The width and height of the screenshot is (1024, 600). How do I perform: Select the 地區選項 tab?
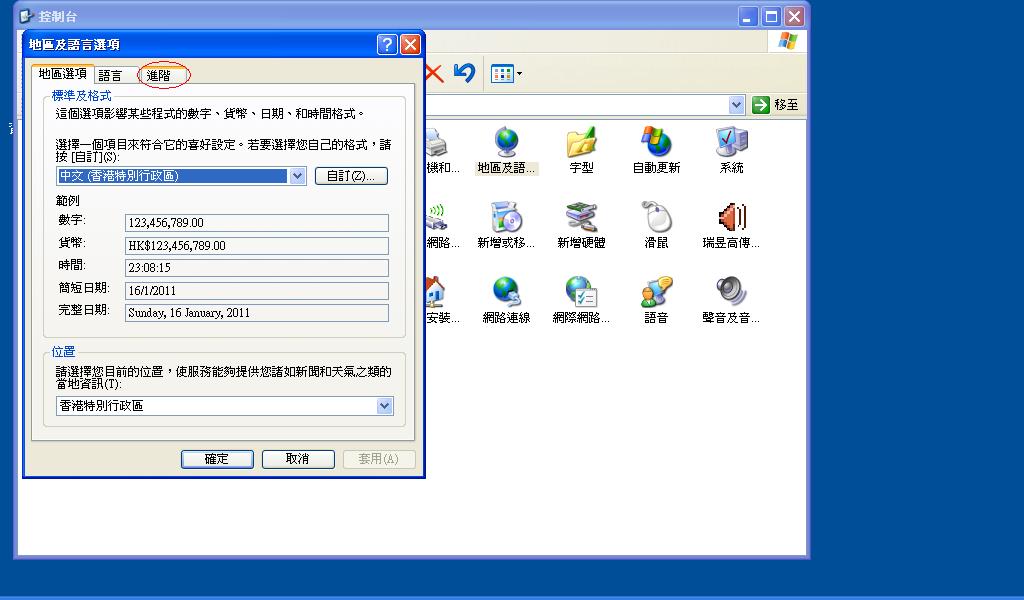click(x=63, y=74)
